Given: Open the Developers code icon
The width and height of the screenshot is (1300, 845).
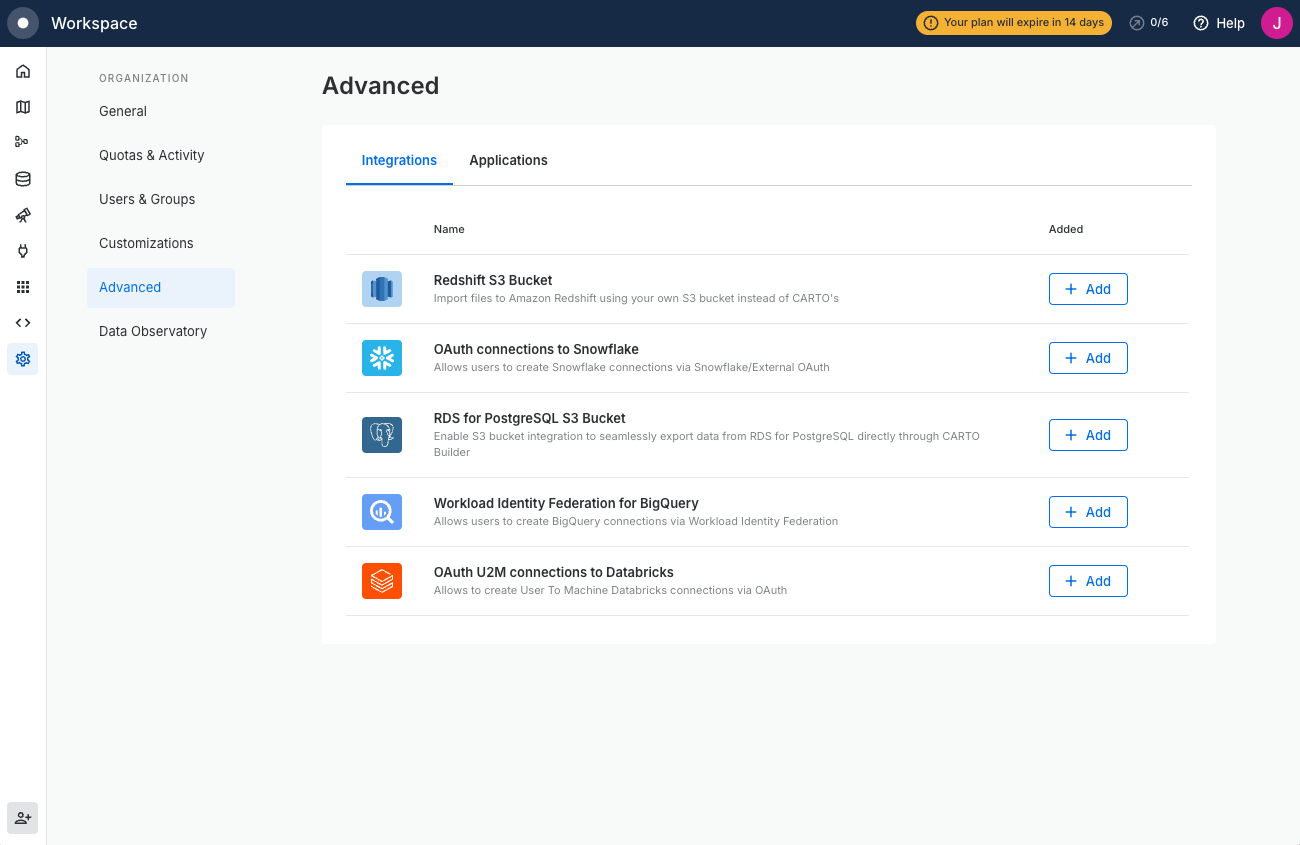Looking at the screenshot, I should [23, 323].
